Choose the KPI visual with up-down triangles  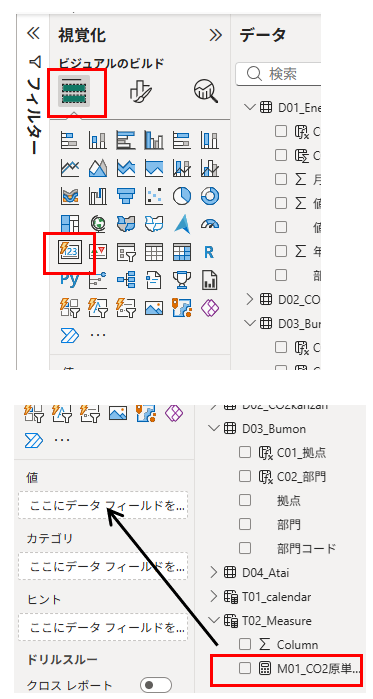pyautogui.click(x=97, y=252)
